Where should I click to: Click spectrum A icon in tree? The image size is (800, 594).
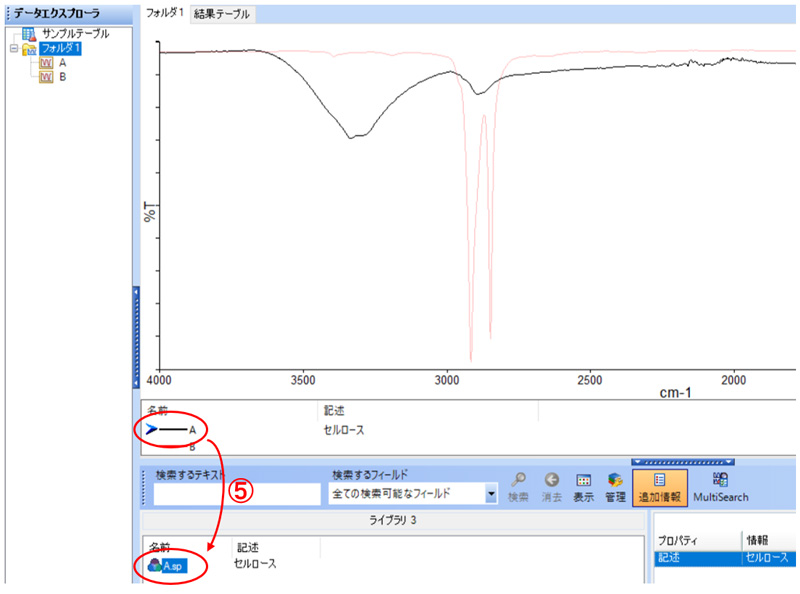point(46,62)
